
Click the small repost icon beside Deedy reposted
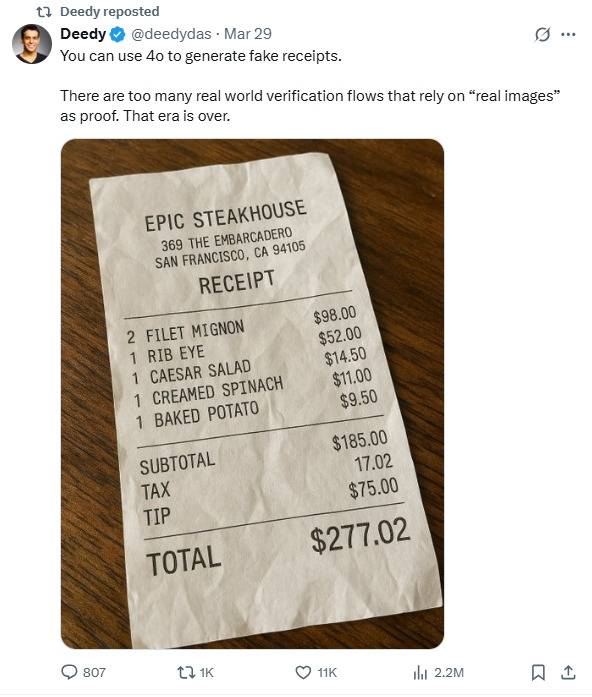44,12
